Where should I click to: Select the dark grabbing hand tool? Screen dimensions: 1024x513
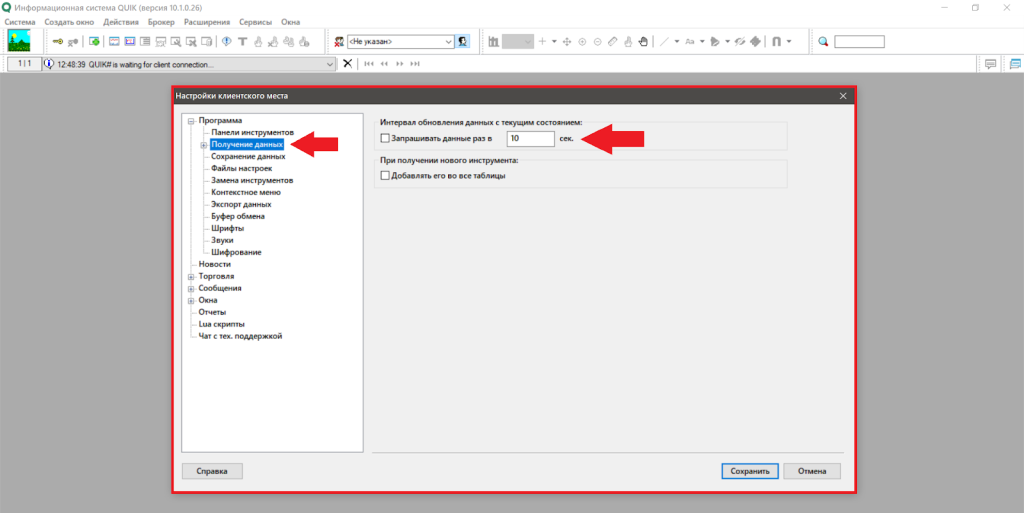643,42
